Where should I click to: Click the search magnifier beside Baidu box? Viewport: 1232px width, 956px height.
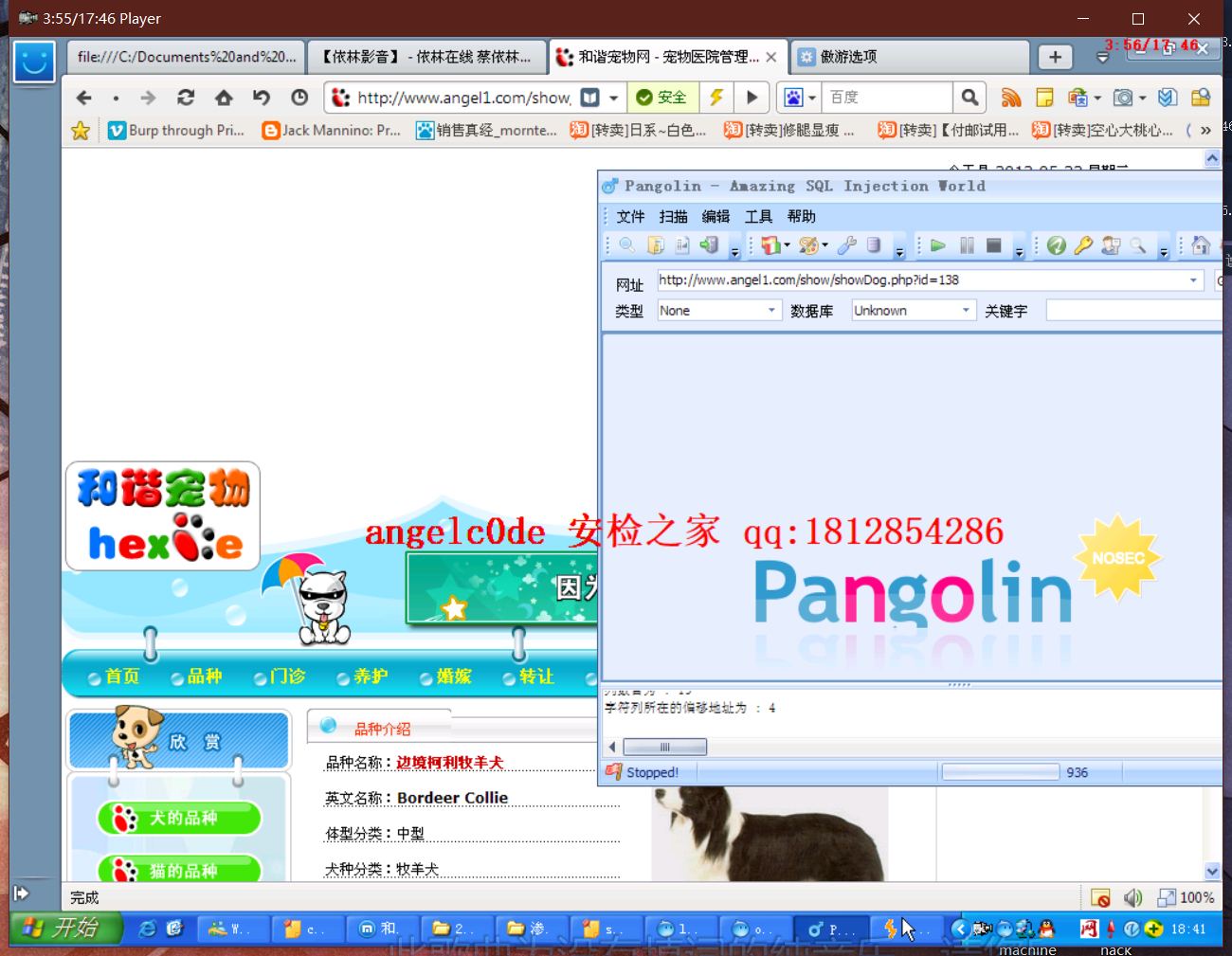click(x=969, y=98)
